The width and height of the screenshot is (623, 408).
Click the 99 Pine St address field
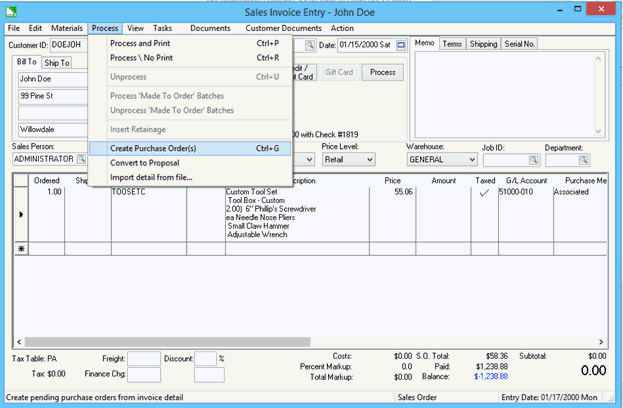[53, 96]
